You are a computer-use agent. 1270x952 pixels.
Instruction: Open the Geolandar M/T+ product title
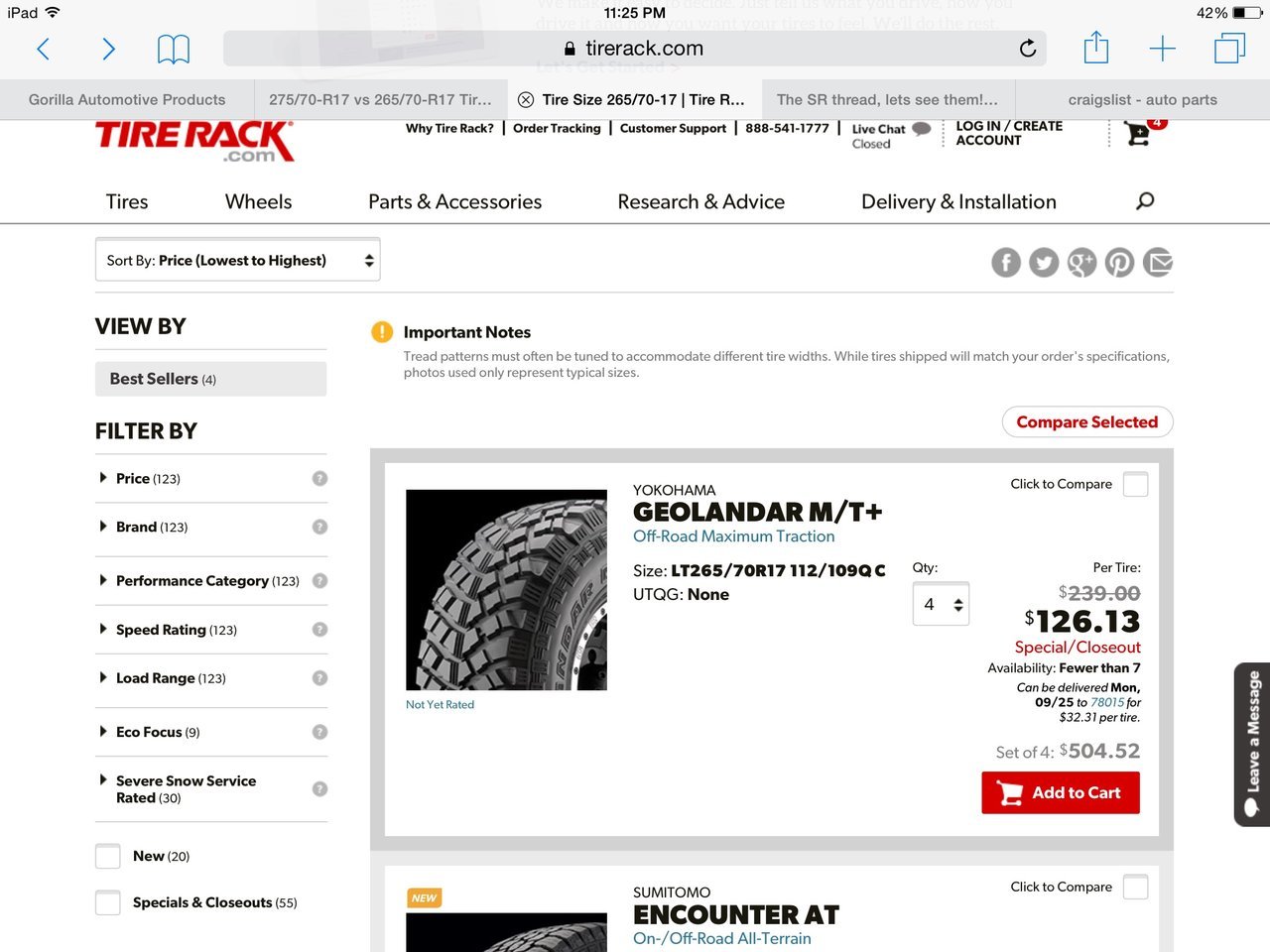[758, 512]
